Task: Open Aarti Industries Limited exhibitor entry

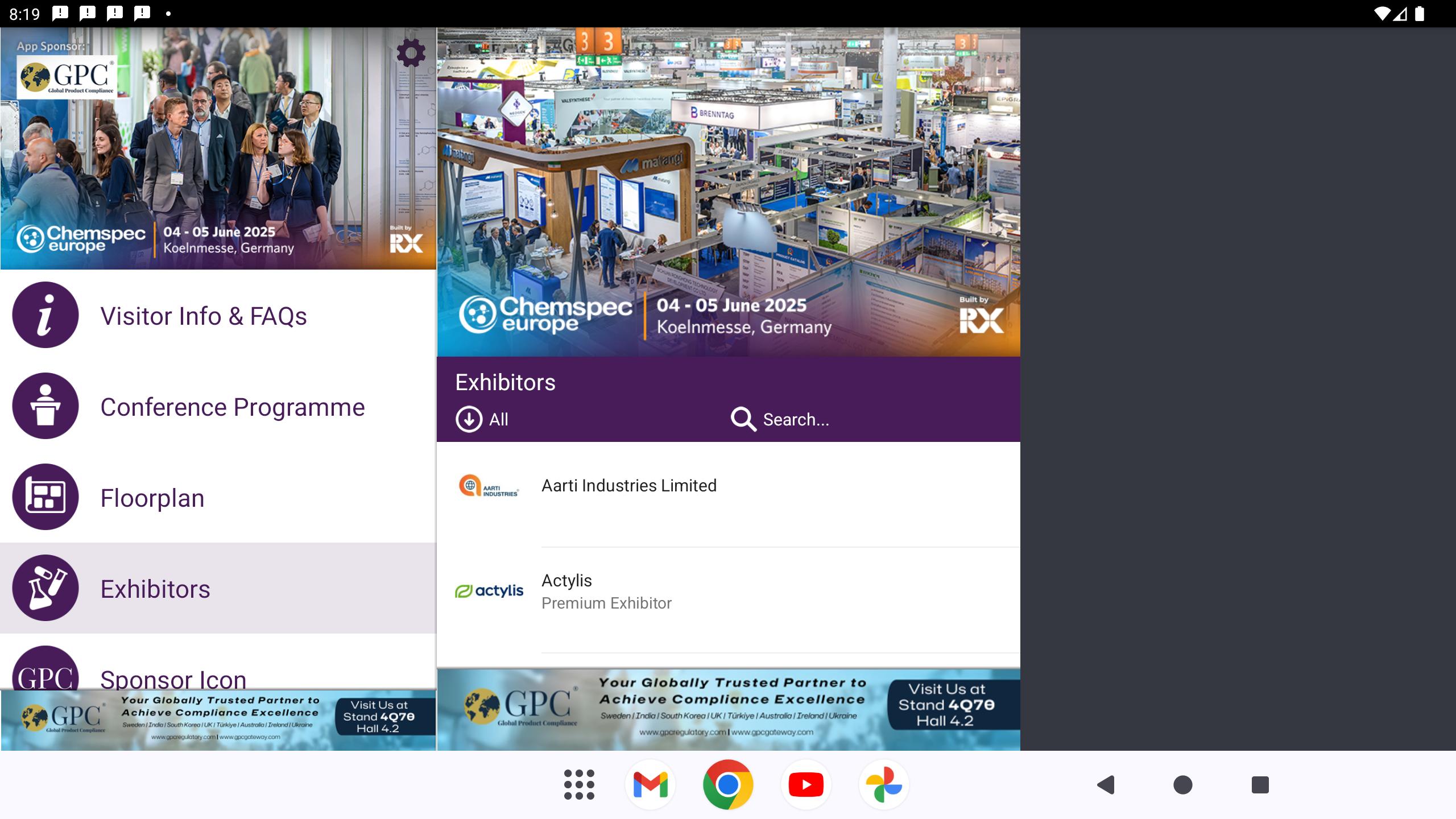Action: coord(729,494)
